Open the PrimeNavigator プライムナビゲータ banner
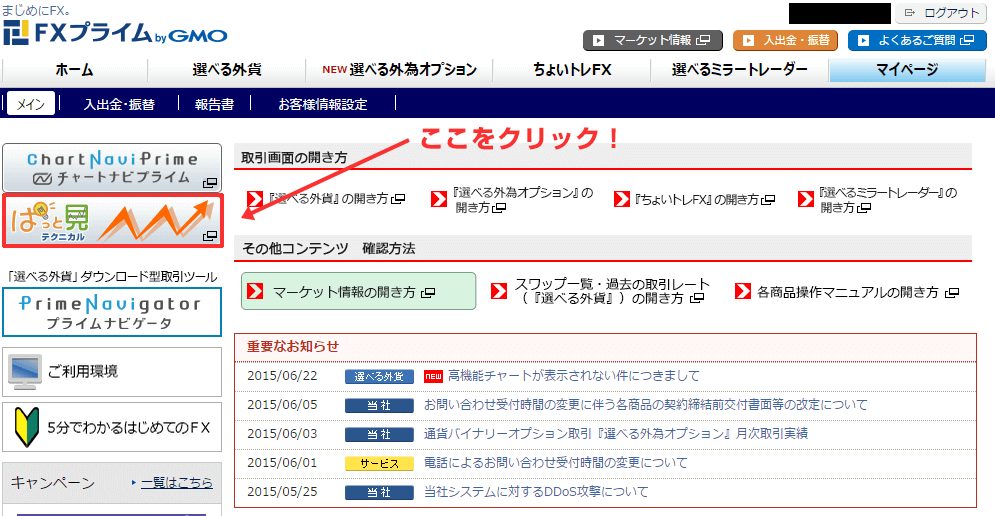The image size is (995, 516). click(x=112, y=312)
